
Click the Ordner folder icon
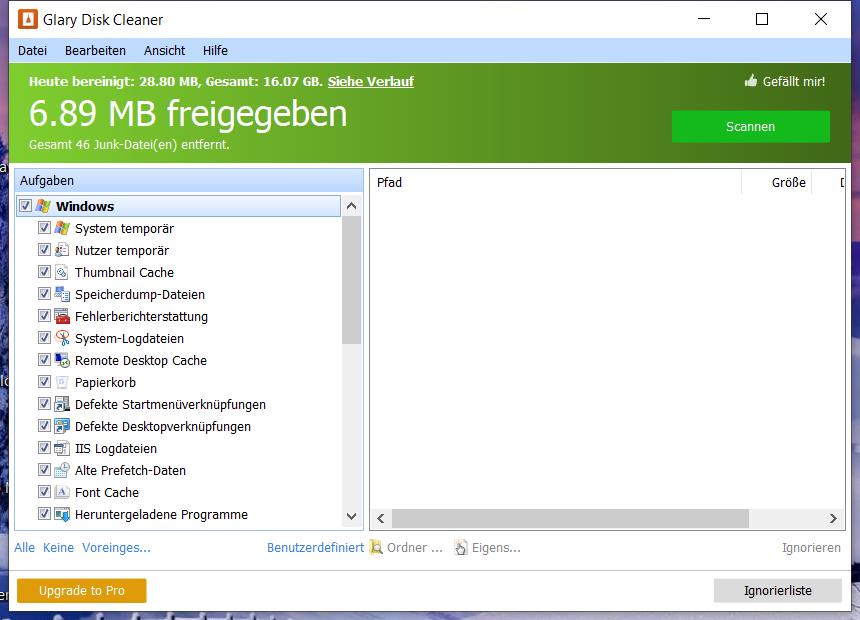point(376,547)
